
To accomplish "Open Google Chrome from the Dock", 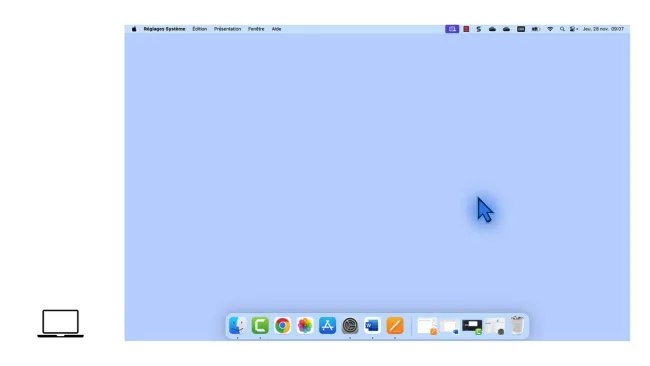I will pyautogui.click(x=282, y=325).
